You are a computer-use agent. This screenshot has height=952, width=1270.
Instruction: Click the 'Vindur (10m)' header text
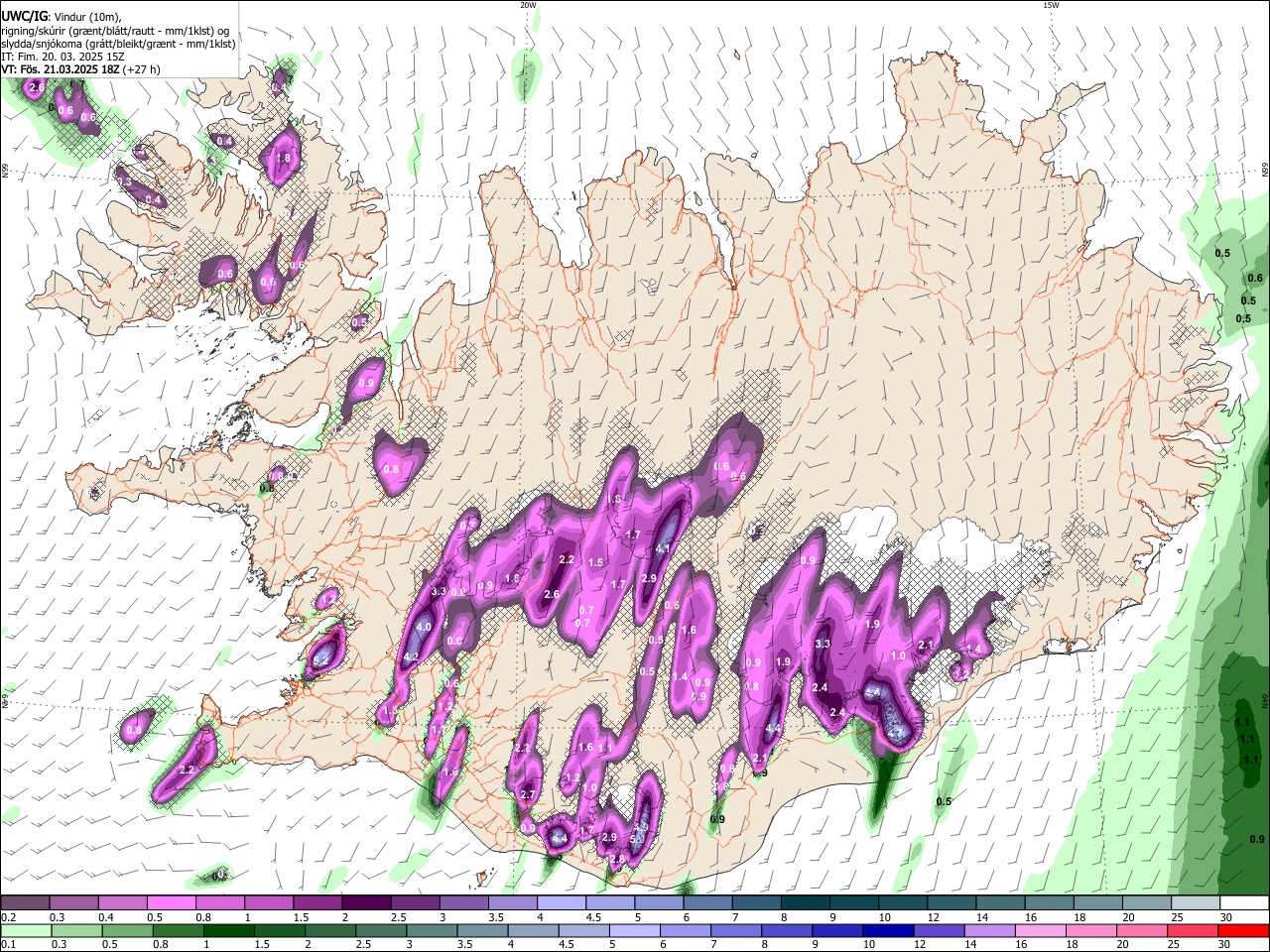tap(86, 17)
